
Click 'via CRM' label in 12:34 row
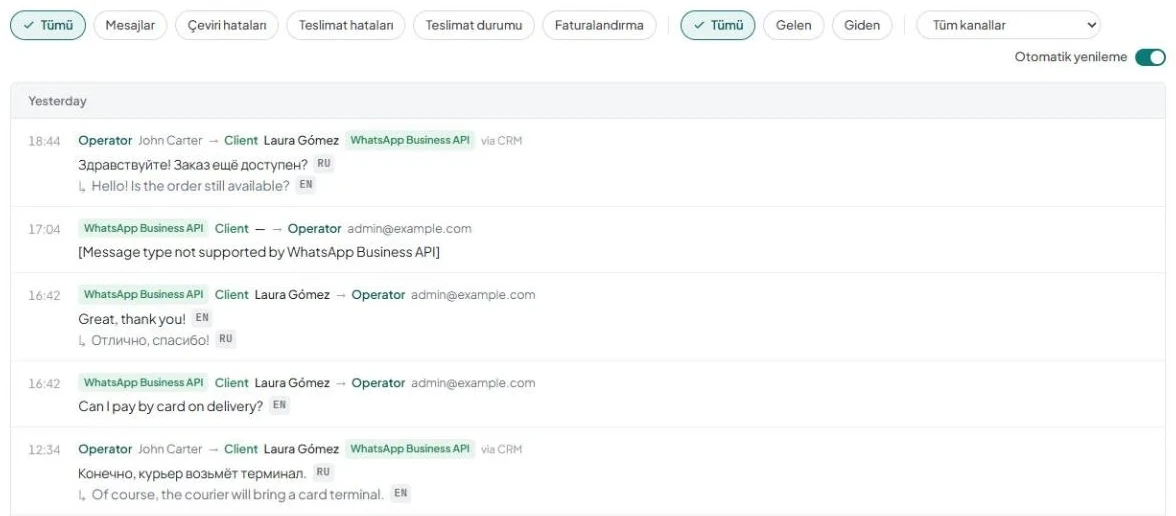502,449
